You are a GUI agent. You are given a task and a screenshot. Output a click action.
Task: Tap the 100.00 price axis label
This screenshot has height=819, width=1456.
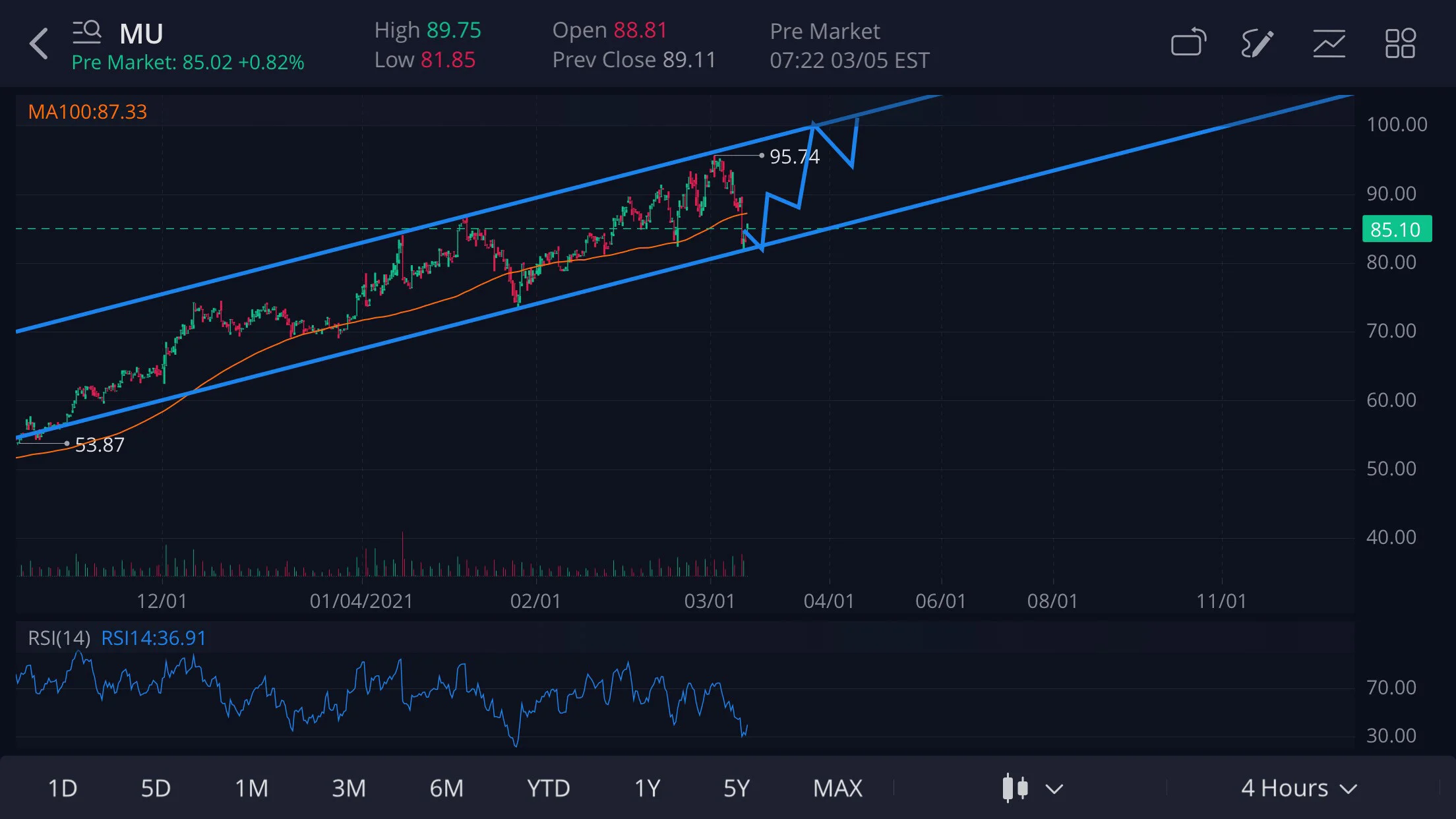1397,124
